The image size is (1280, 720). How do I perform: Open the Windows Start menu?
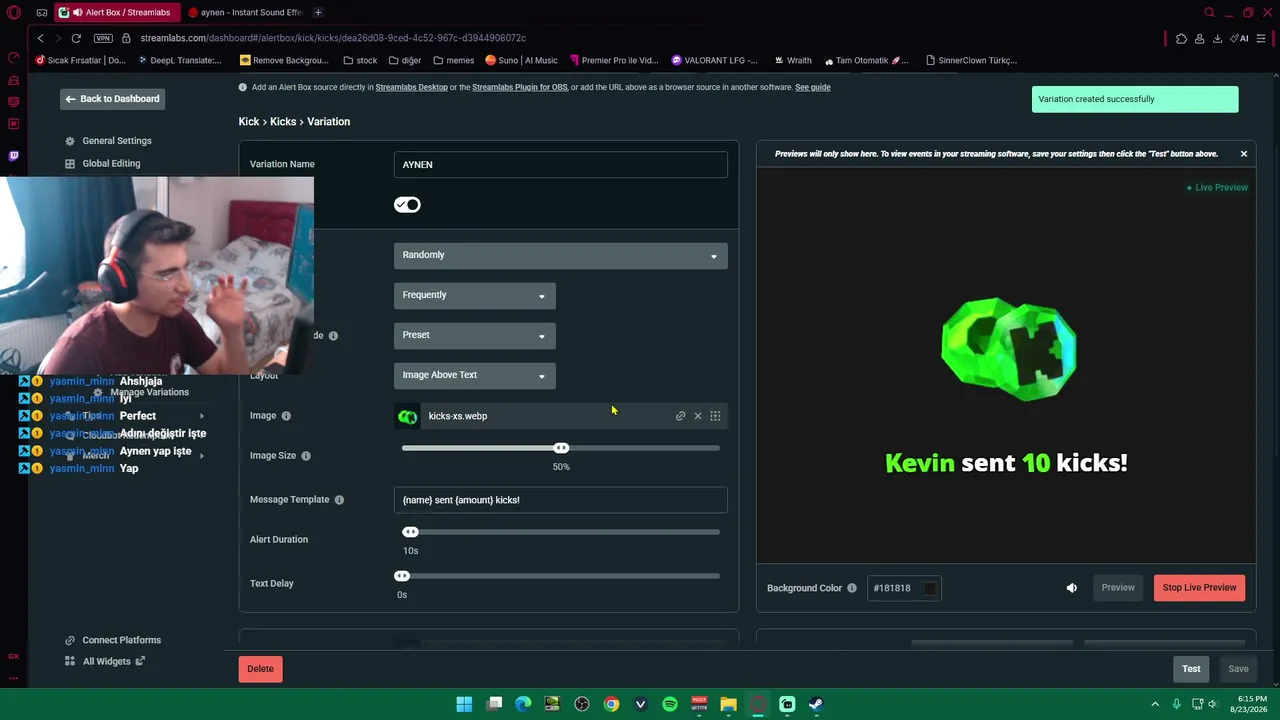coord(464,704)
